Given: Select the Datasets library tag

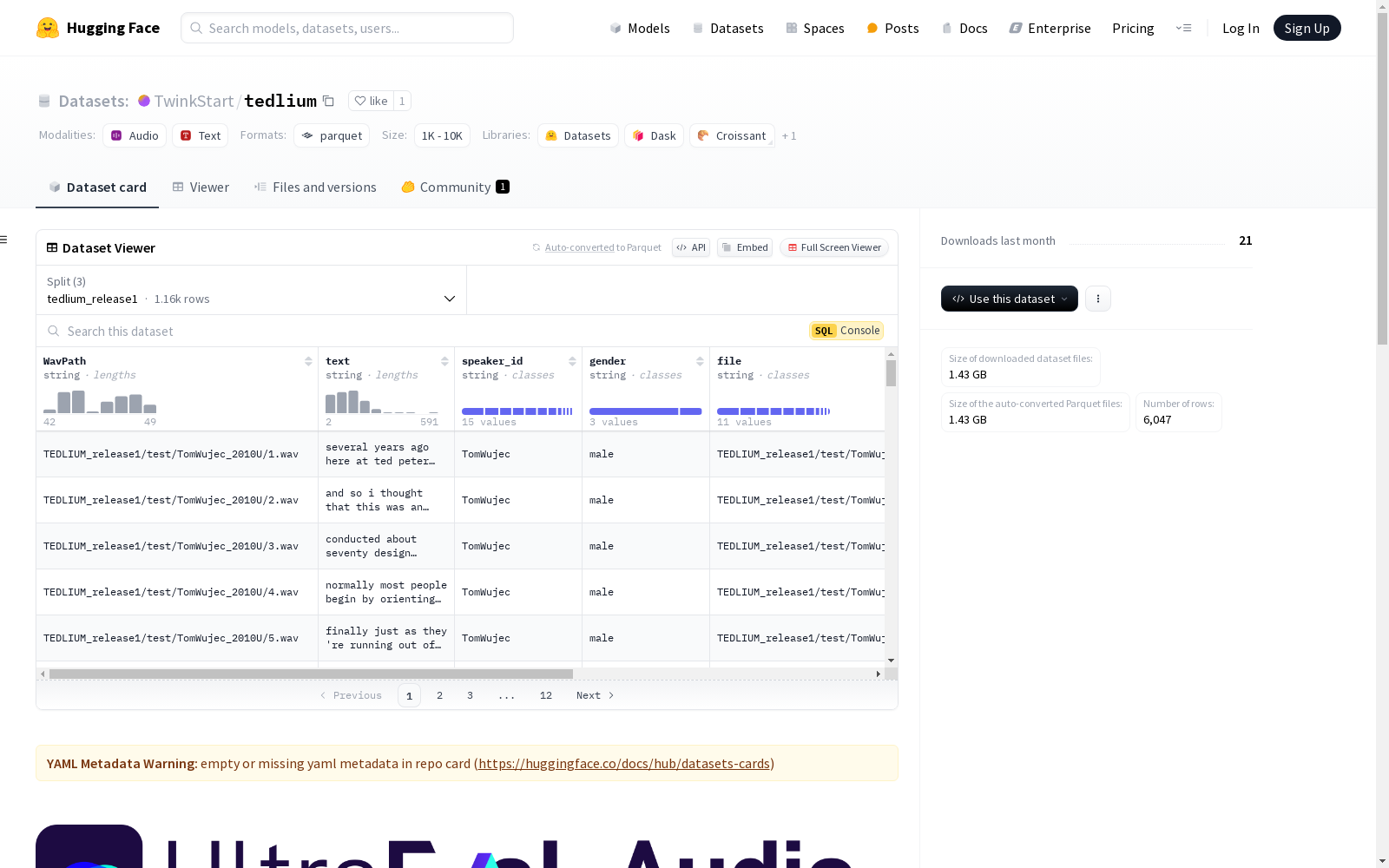Looking at the screenshot, I should 578,135.
